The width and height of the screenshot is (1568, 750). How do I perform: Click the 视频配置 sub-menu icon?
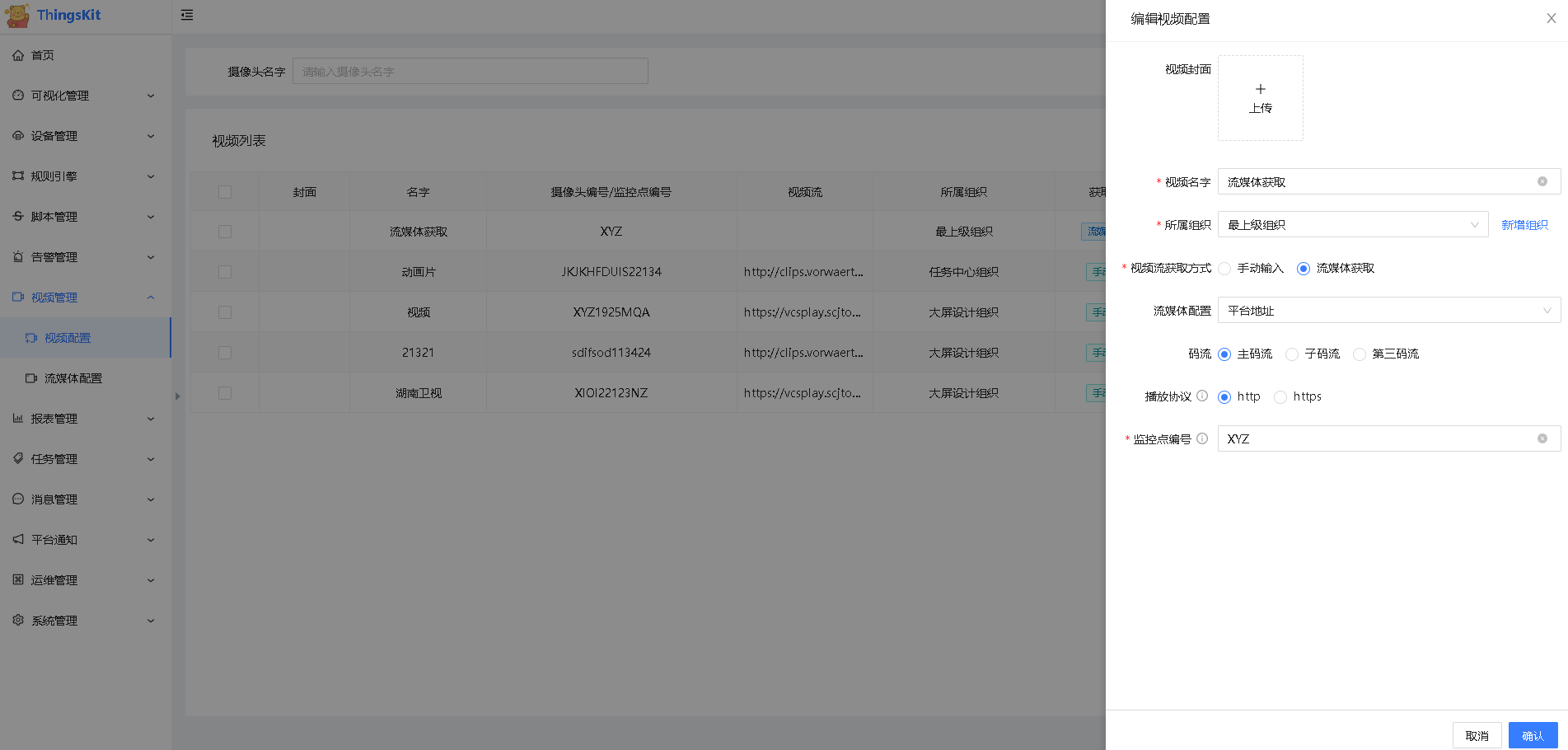click(31, 338)
